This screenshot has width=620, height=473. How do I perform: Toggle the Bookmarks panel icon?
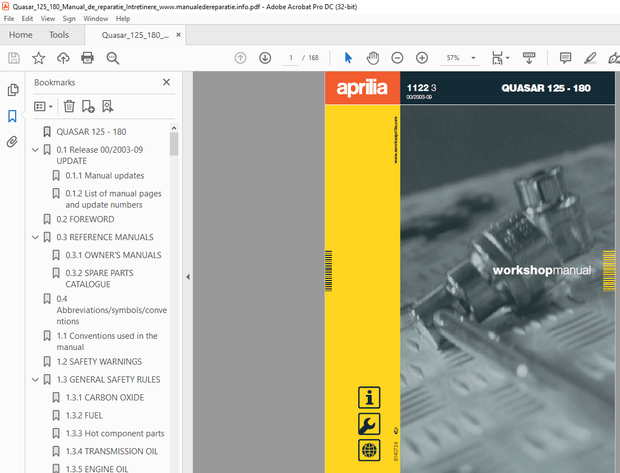[x=12, y=116]
